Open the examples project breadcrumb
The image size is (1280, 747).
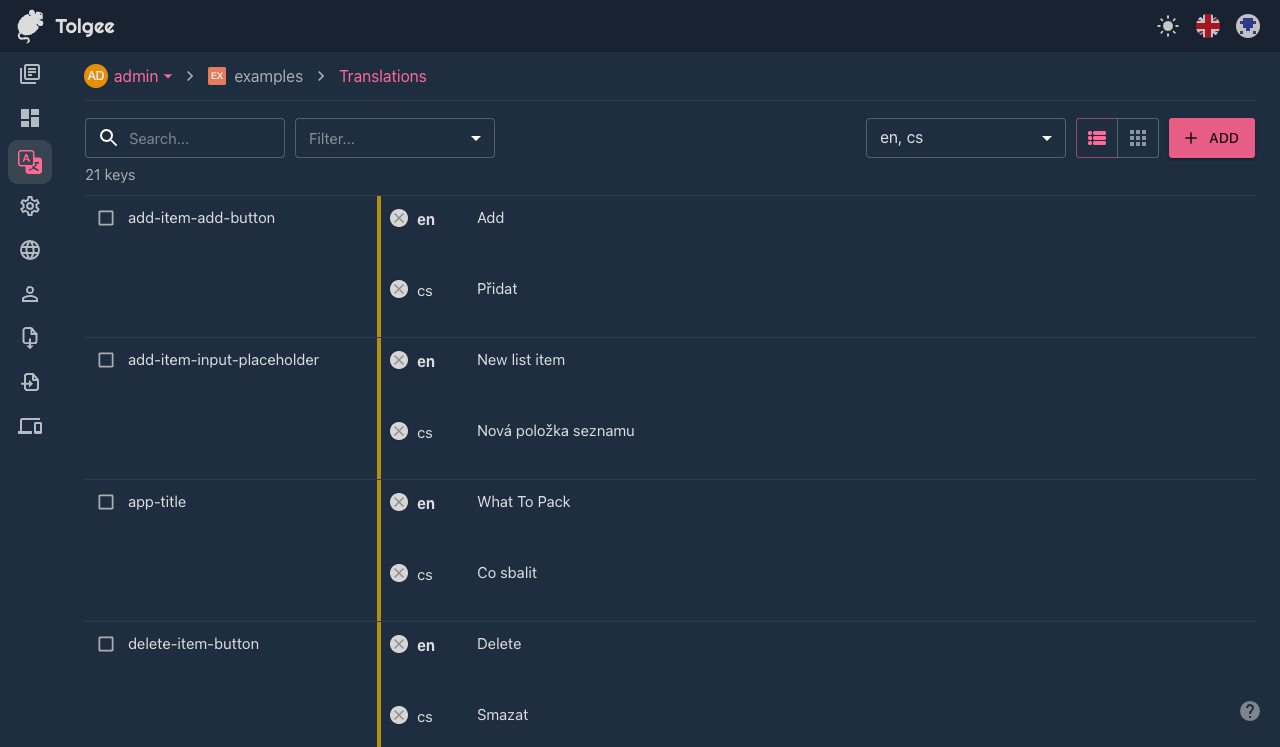[267, 76]
